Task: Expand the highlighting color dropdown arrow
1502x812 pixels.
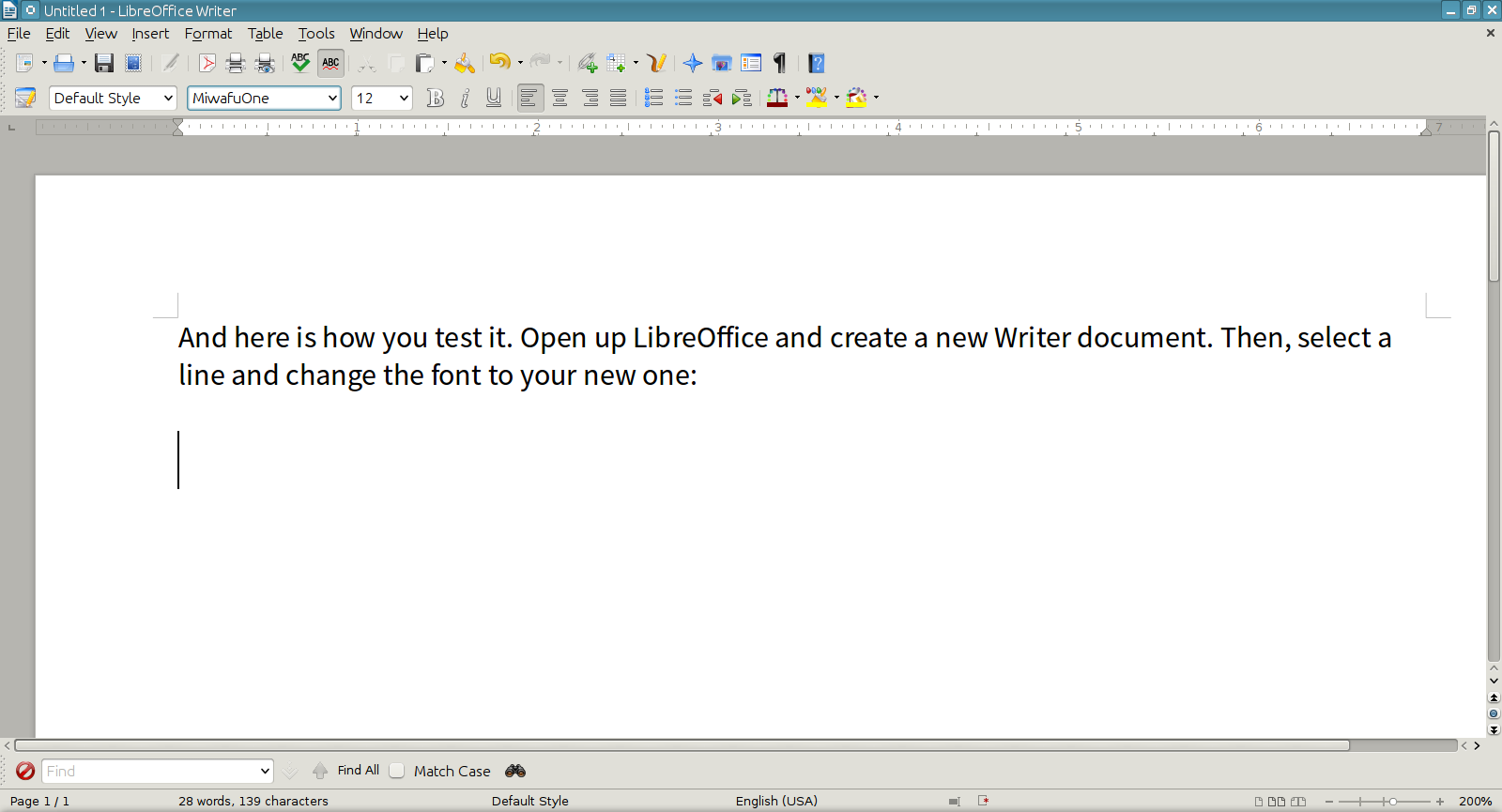Action: [836, 98]
